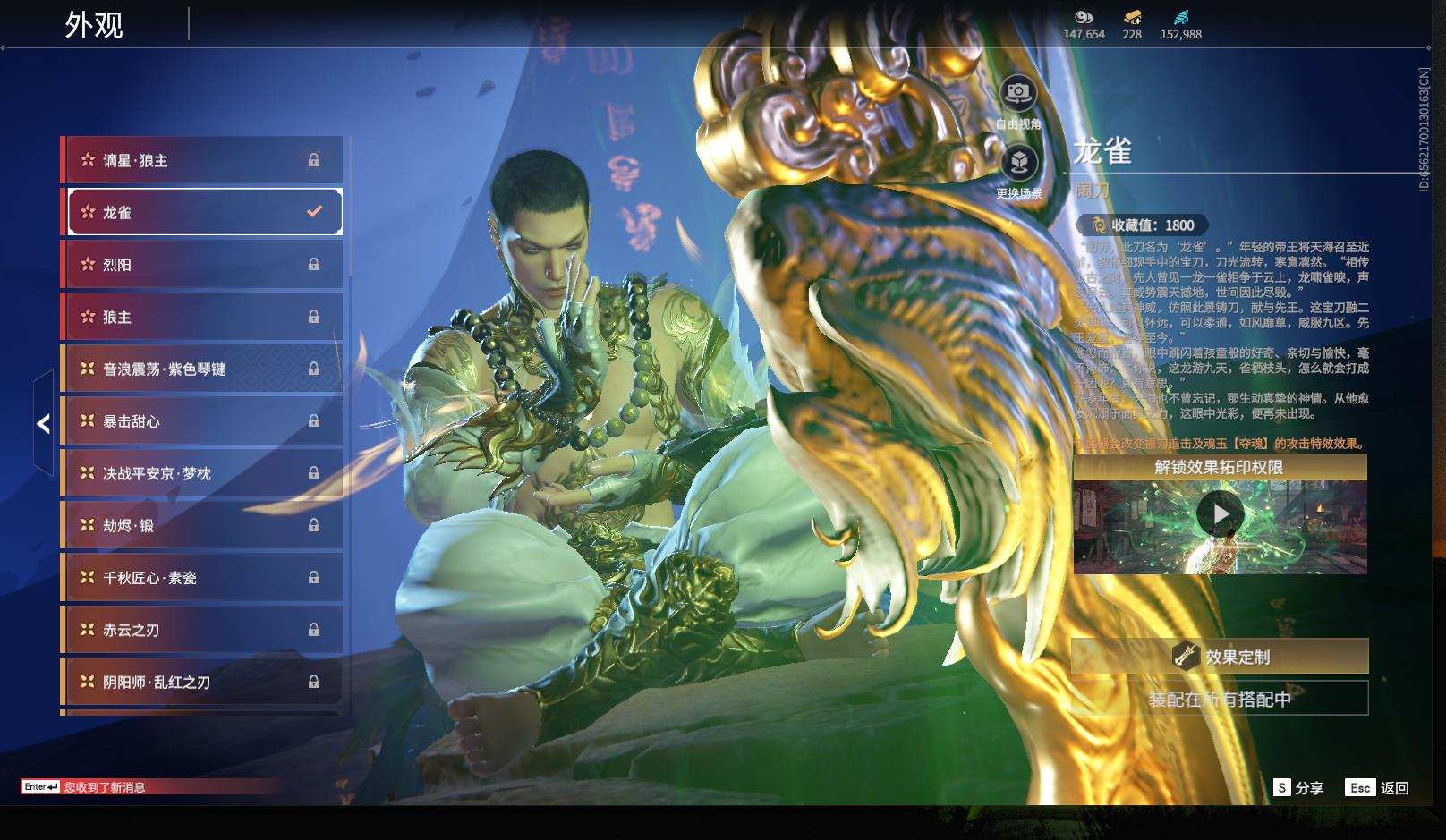This screenshot has width=1446, height=840.
Task: Click the gold rarity icon on 赤云之刃
Action: click(x=88, y=630)
